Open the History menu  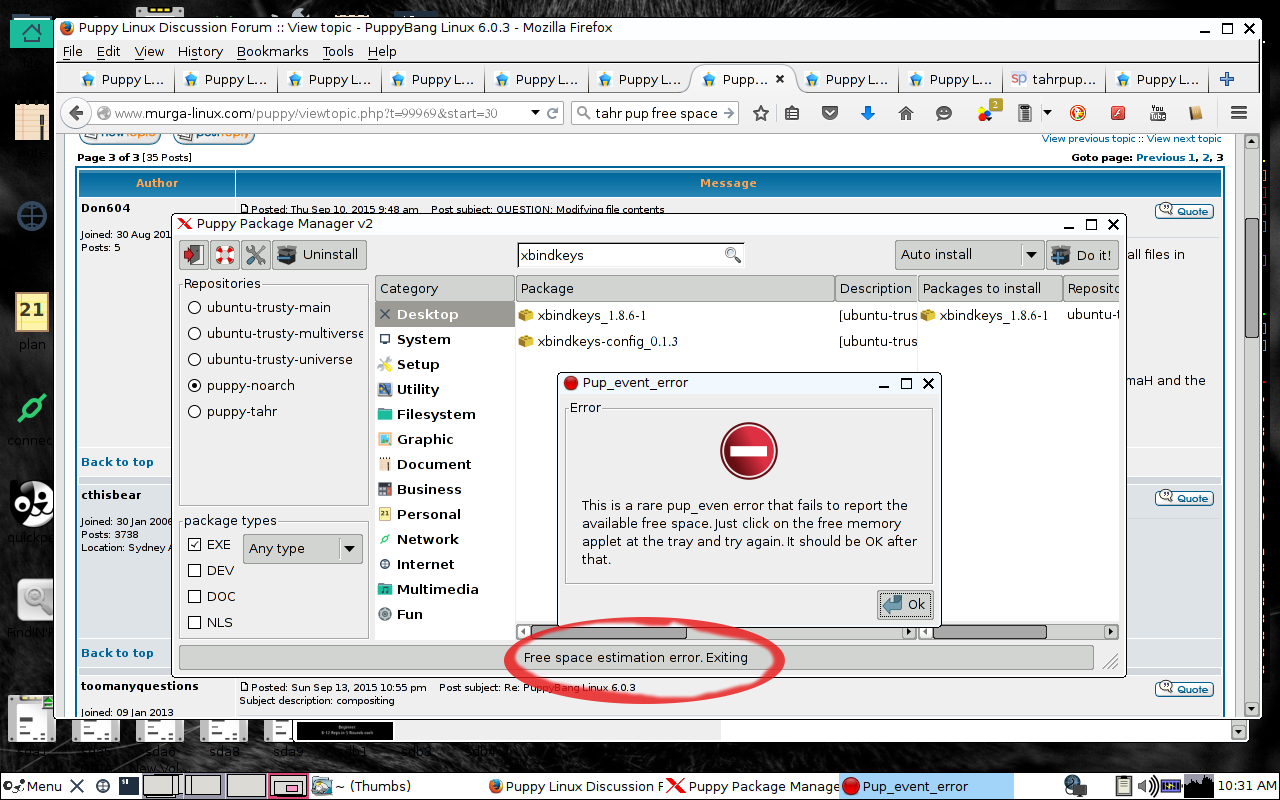[200, 51]
